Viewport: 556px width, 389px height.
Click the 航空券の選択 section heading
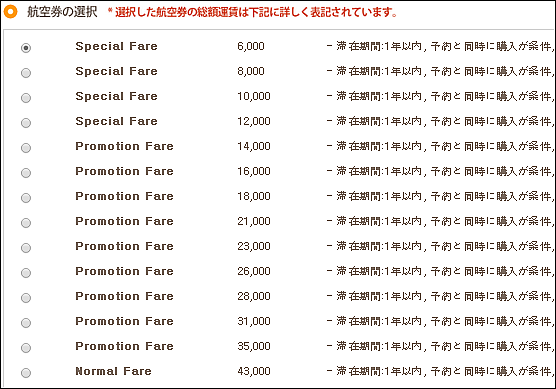(x=62, y=12)
